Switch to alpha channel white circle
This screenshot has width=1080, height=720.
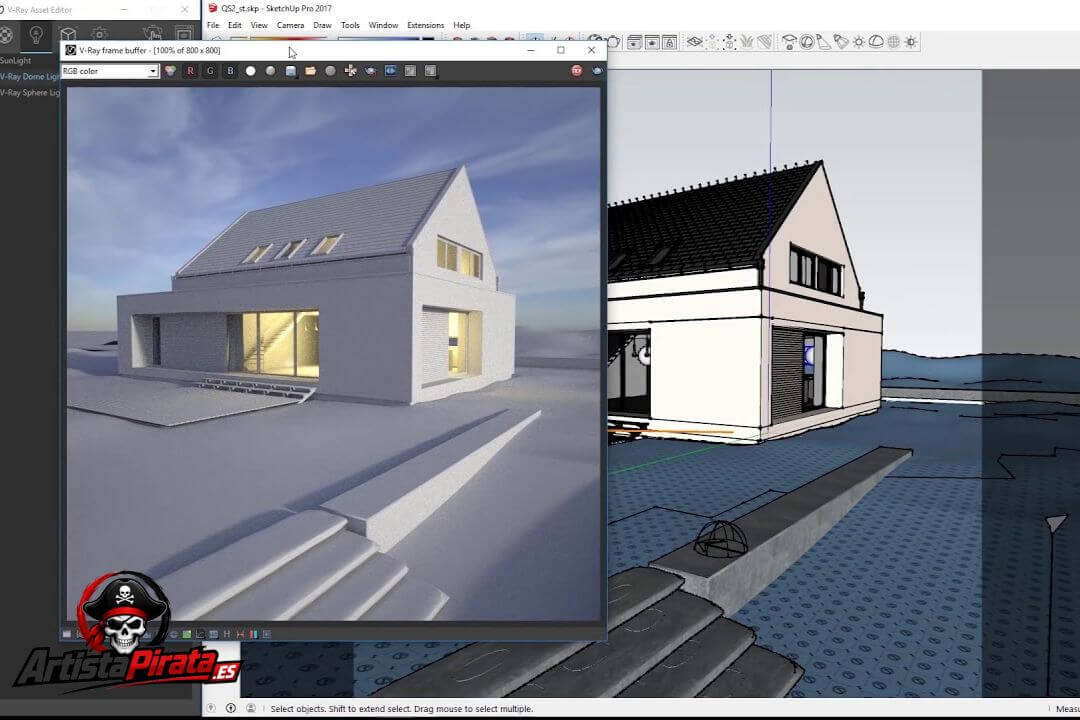251,71
